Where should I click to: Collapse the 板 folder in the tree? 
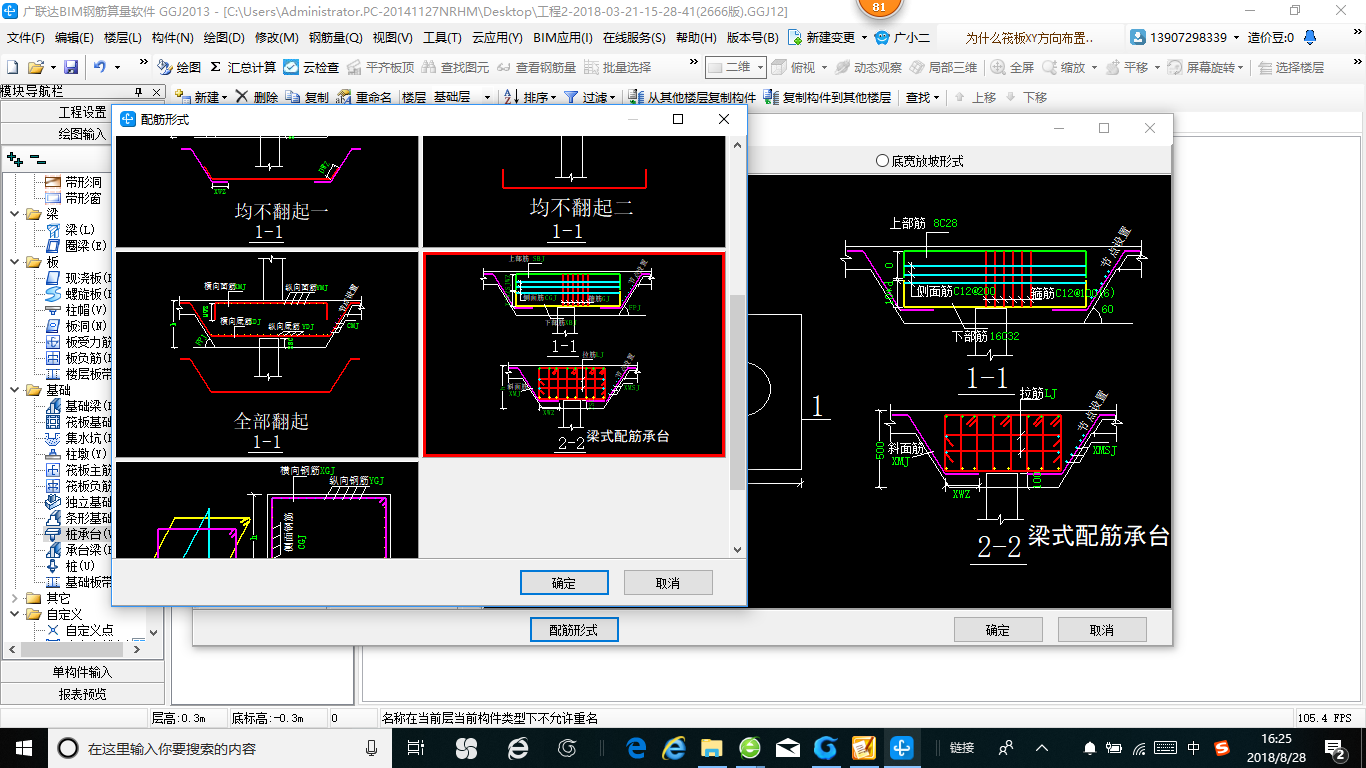14,262
